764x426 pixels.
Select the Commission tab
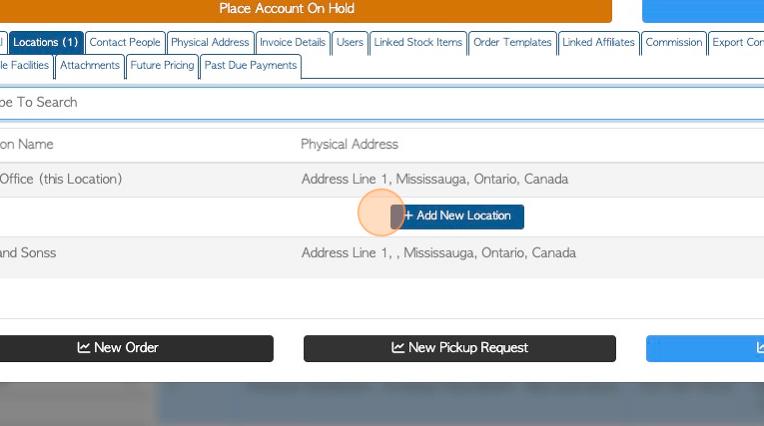674,42
